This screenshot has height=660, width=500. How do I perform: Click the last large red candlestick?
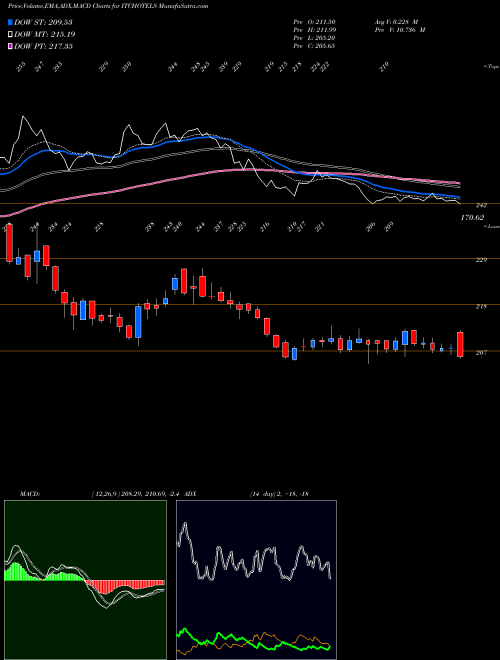coord(460,345)
